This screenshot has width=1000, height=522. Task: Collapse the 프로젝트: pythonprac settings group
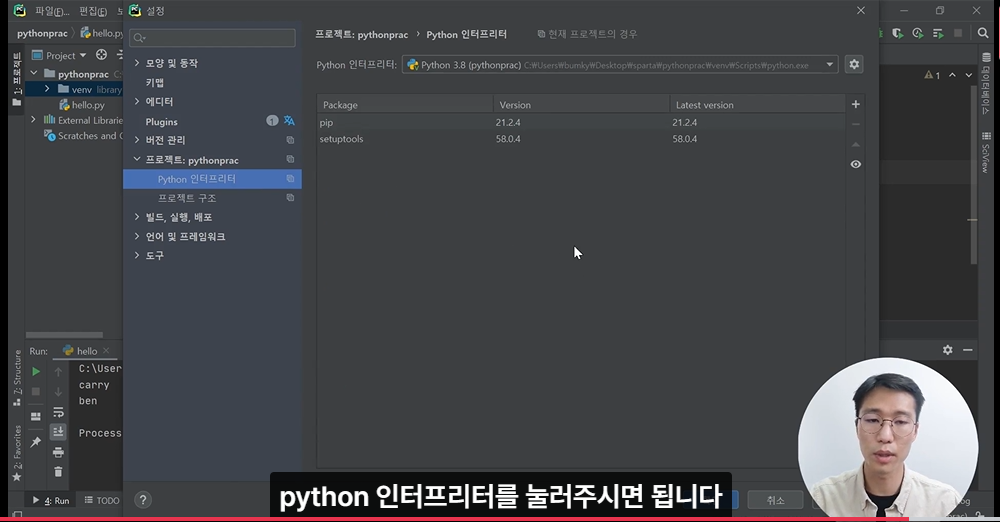point(136,159)
